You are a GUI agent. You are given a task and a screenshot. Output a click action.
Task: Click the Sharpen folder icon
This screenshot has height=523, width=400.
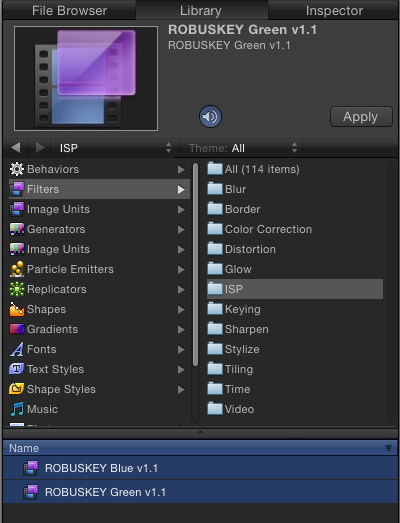tap(215, 329)
